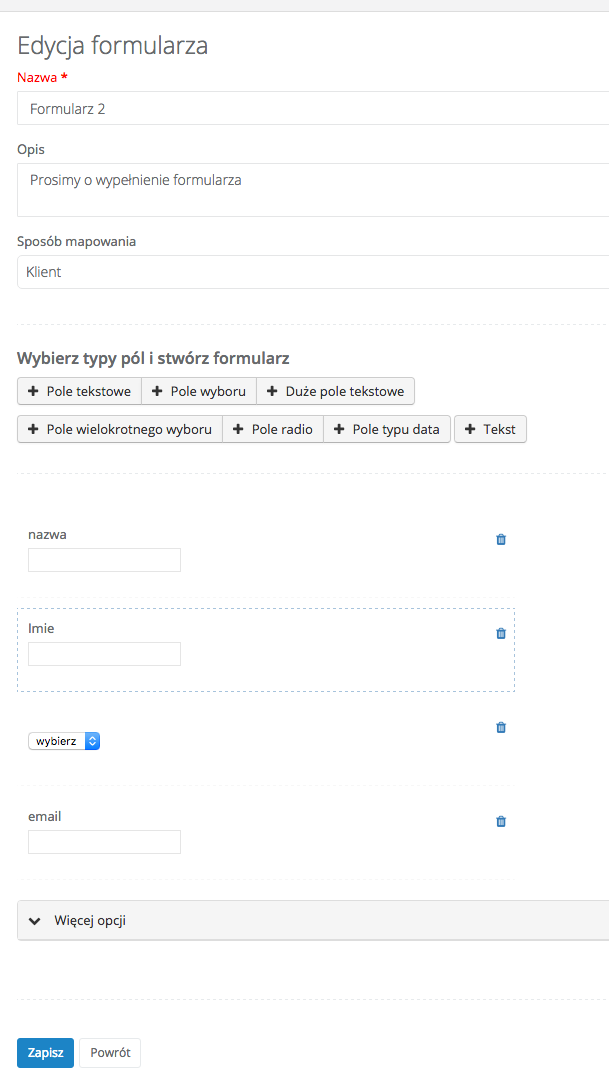Remove the 'Imie' field using trash icon
Screen dimensions: 609x1074
(x=501, y=633)
